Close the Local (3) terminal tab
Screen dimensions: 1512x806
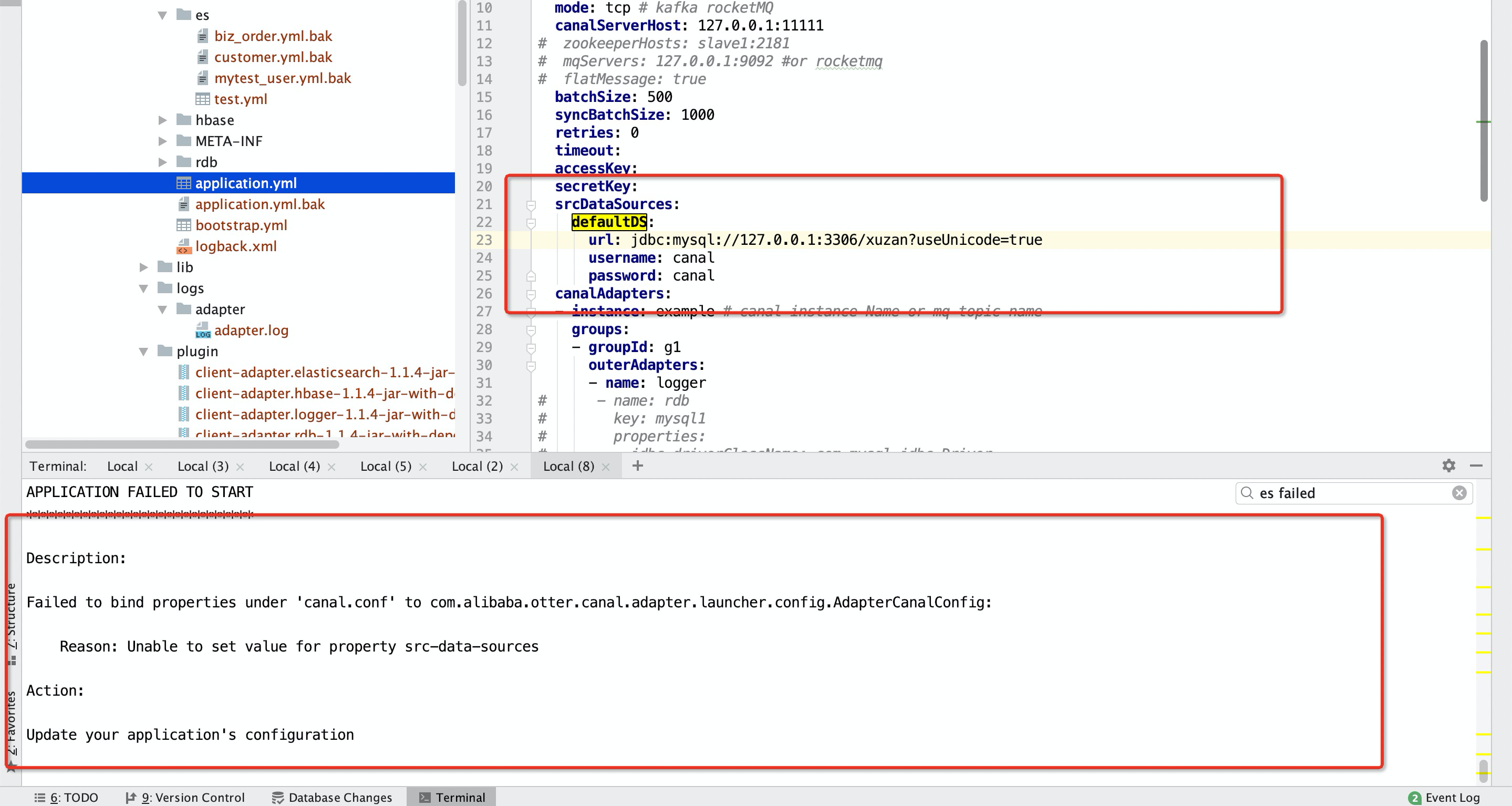click(240, 467)
